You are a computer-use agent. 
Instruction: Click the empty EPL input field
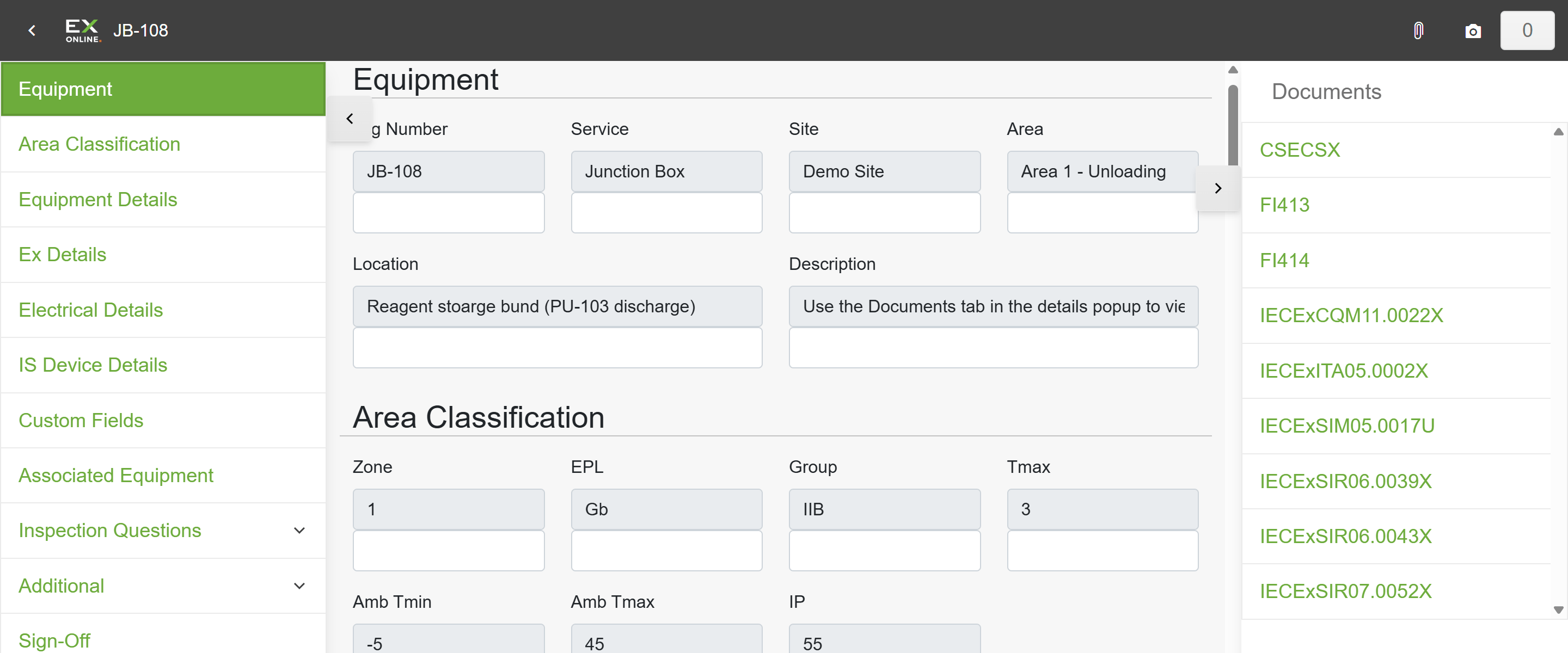click(666, 551)
